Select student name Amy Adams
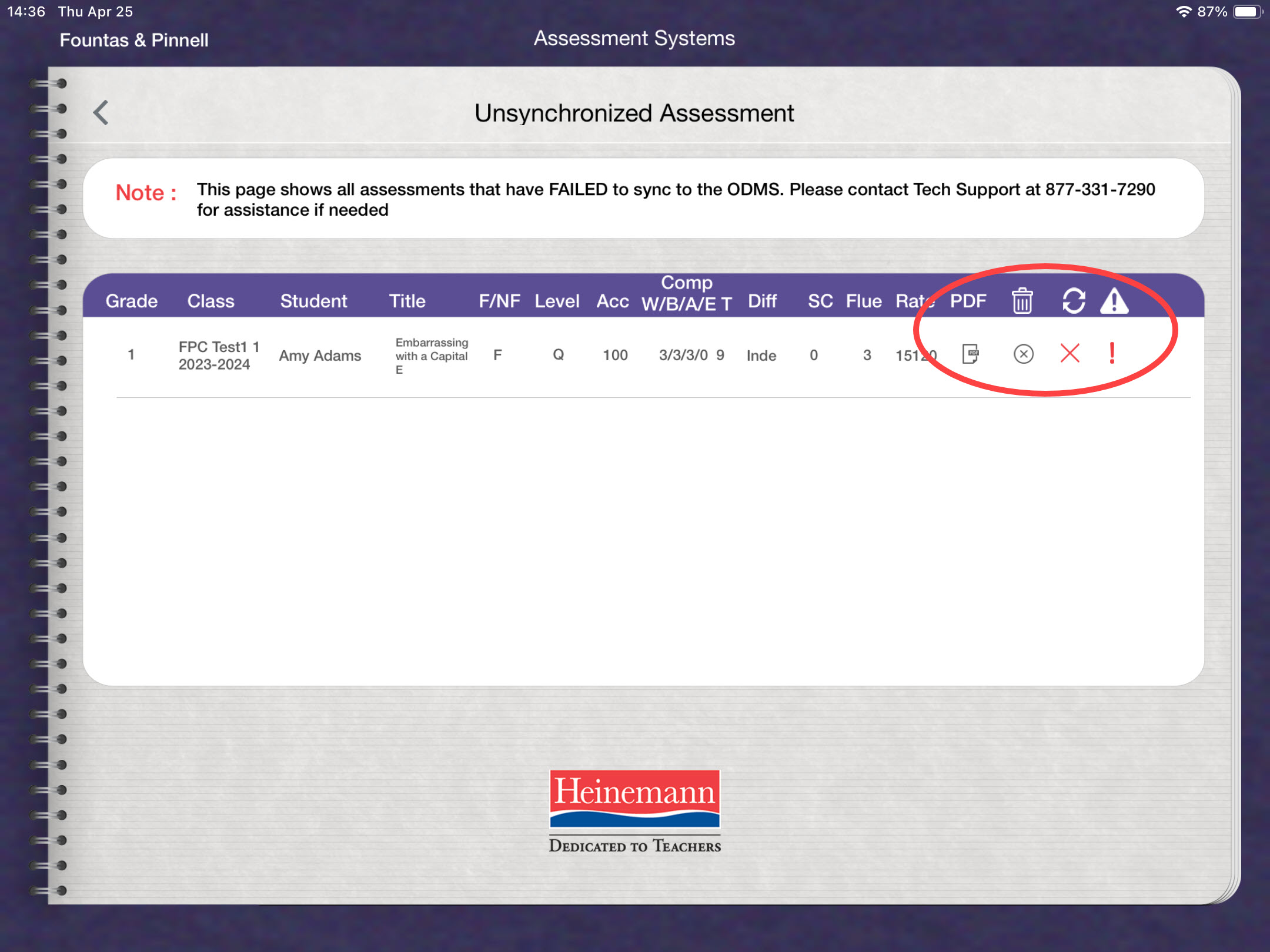The width and height of the screenshot is (1270, 952). (320, 355)
